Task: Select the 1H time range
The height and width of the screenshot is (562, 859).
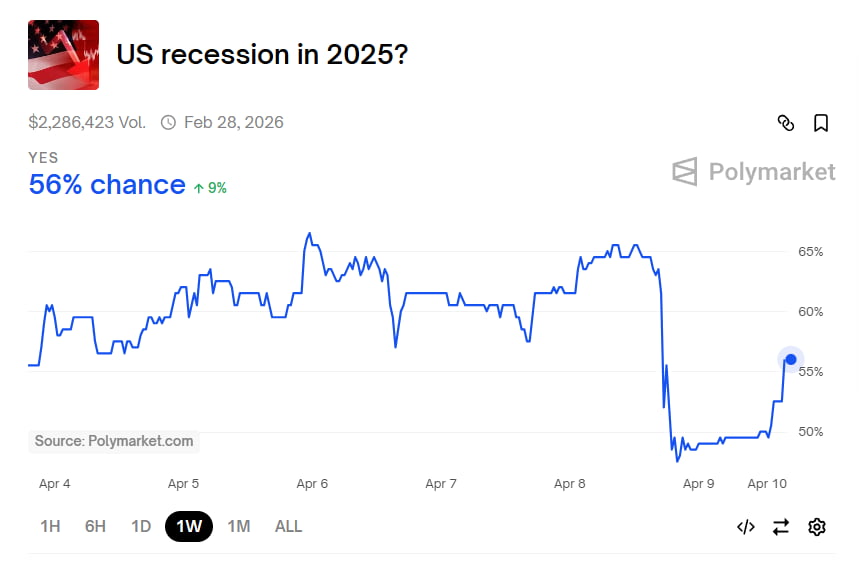Action: click(x=50, y=526)
